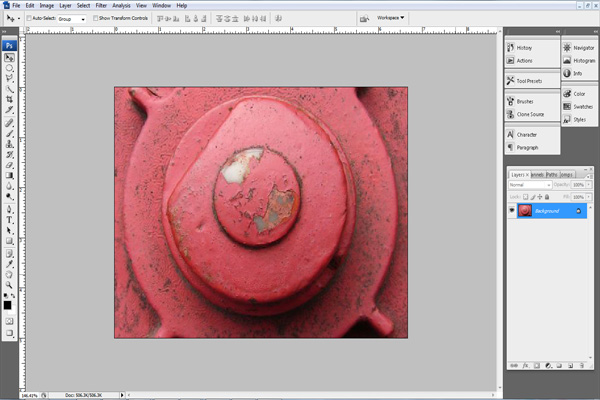This screenshot has width=600, height=400.
Task: Open the Fill slider arrow
Action: (589, 197)
